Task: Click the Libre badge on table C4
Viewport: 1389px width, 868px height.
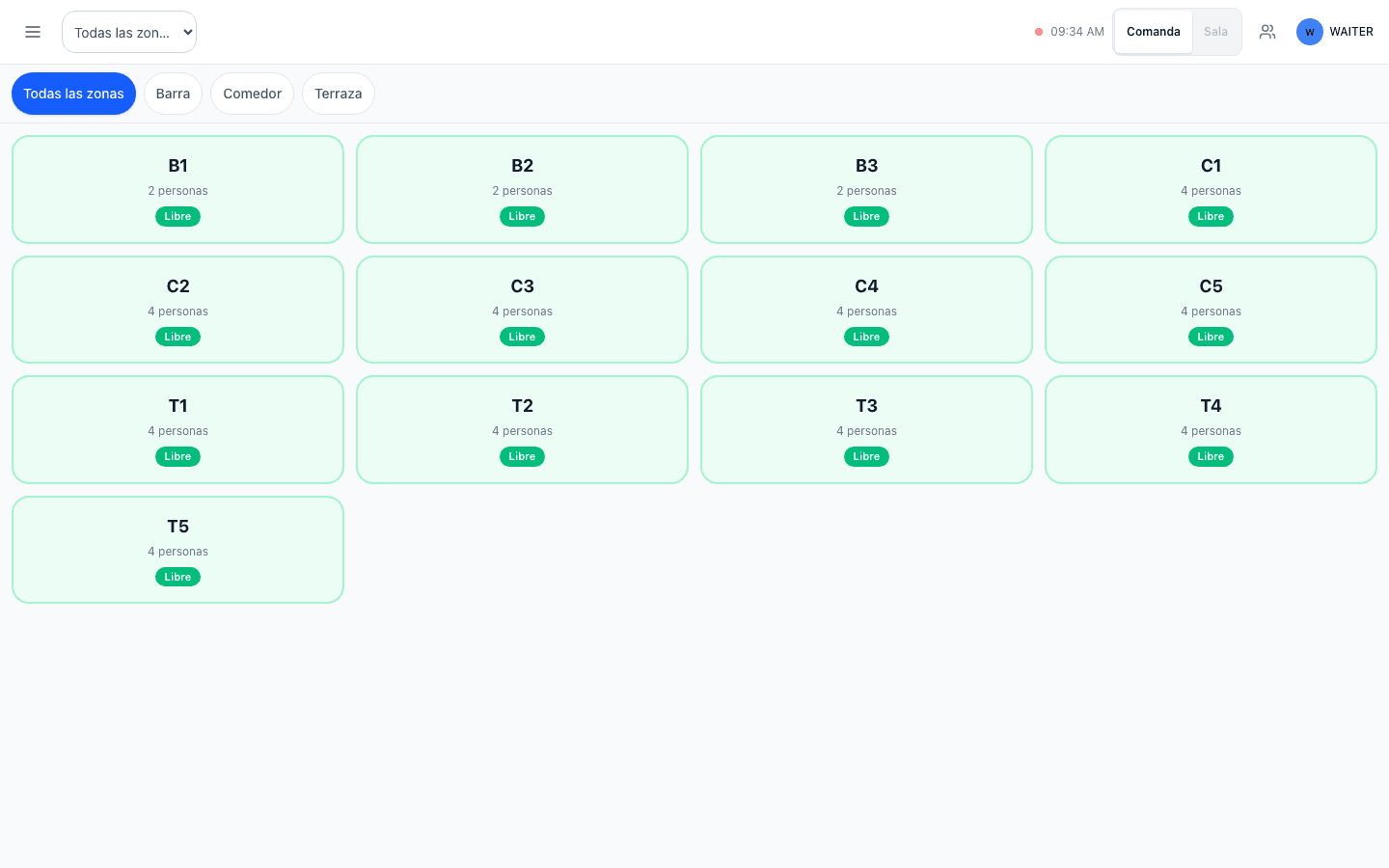Action: 866,337
